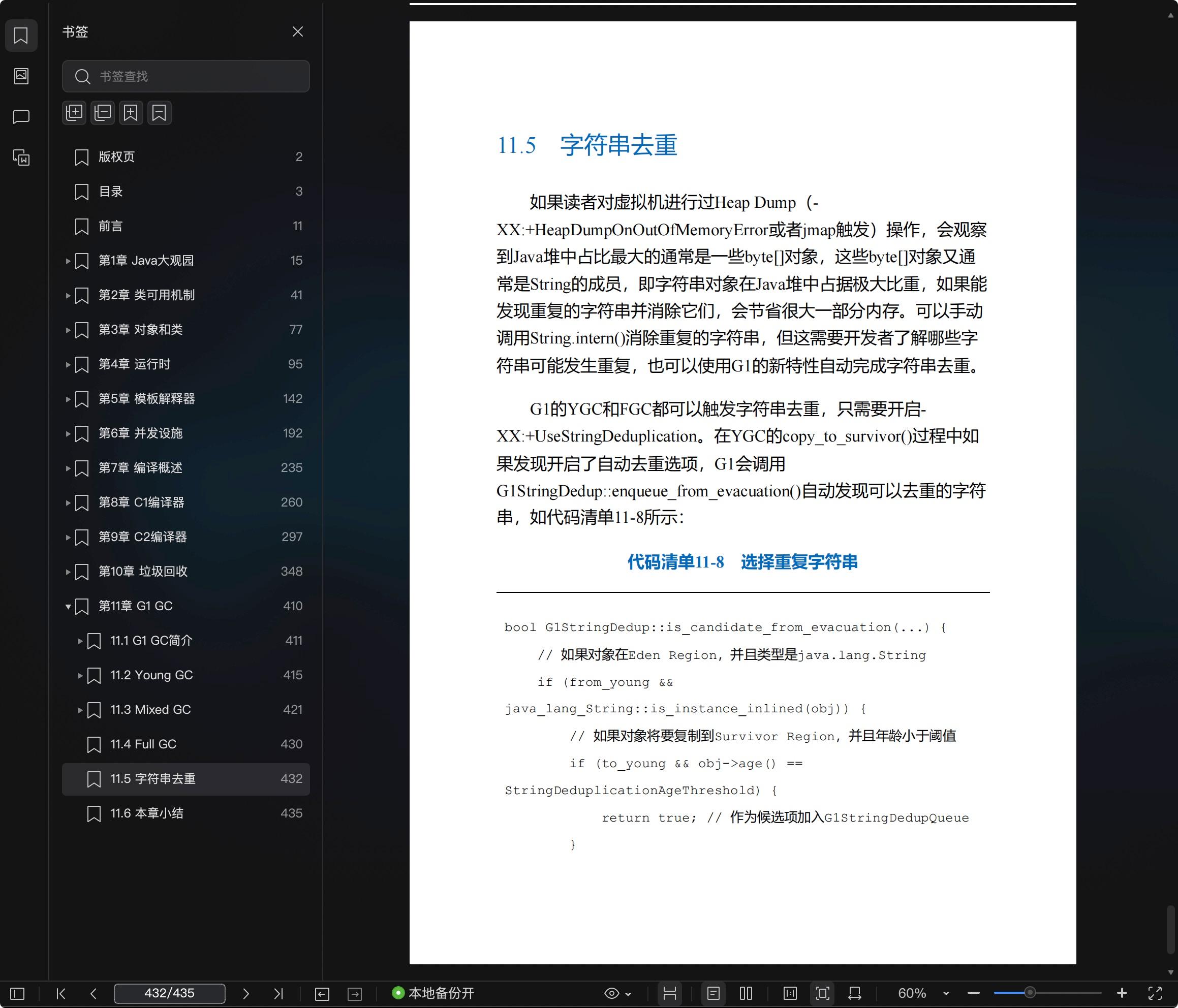Click the scrollbar up arrow
This screenshot has height=1008, width=1178.
(x=1170, y=15)
